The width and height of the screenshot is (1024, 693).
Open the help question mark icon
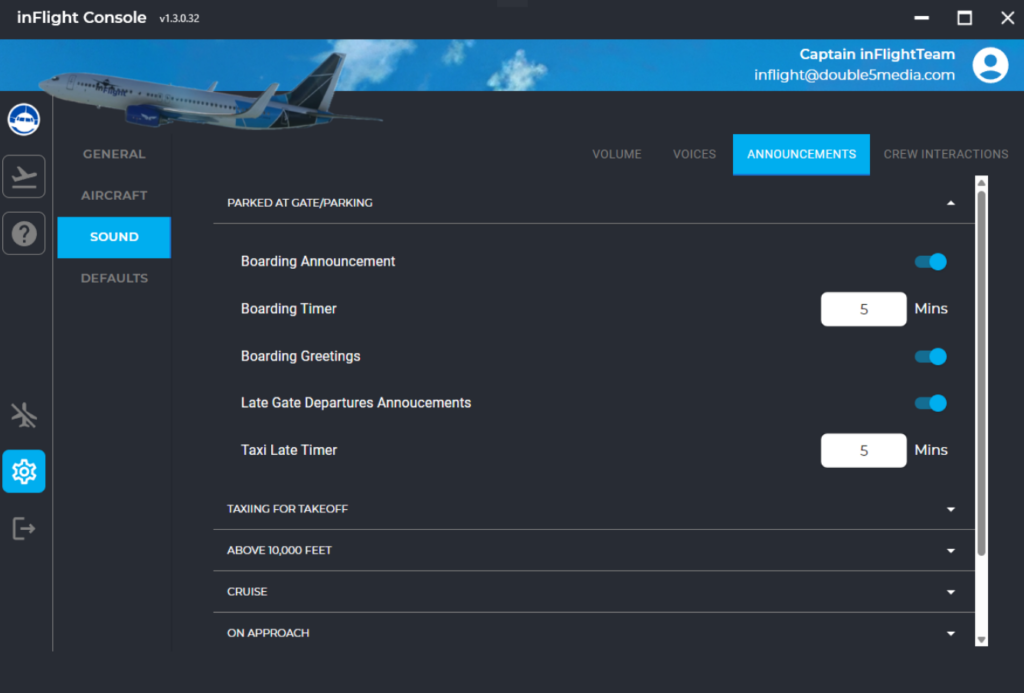(x=24, y=233)
